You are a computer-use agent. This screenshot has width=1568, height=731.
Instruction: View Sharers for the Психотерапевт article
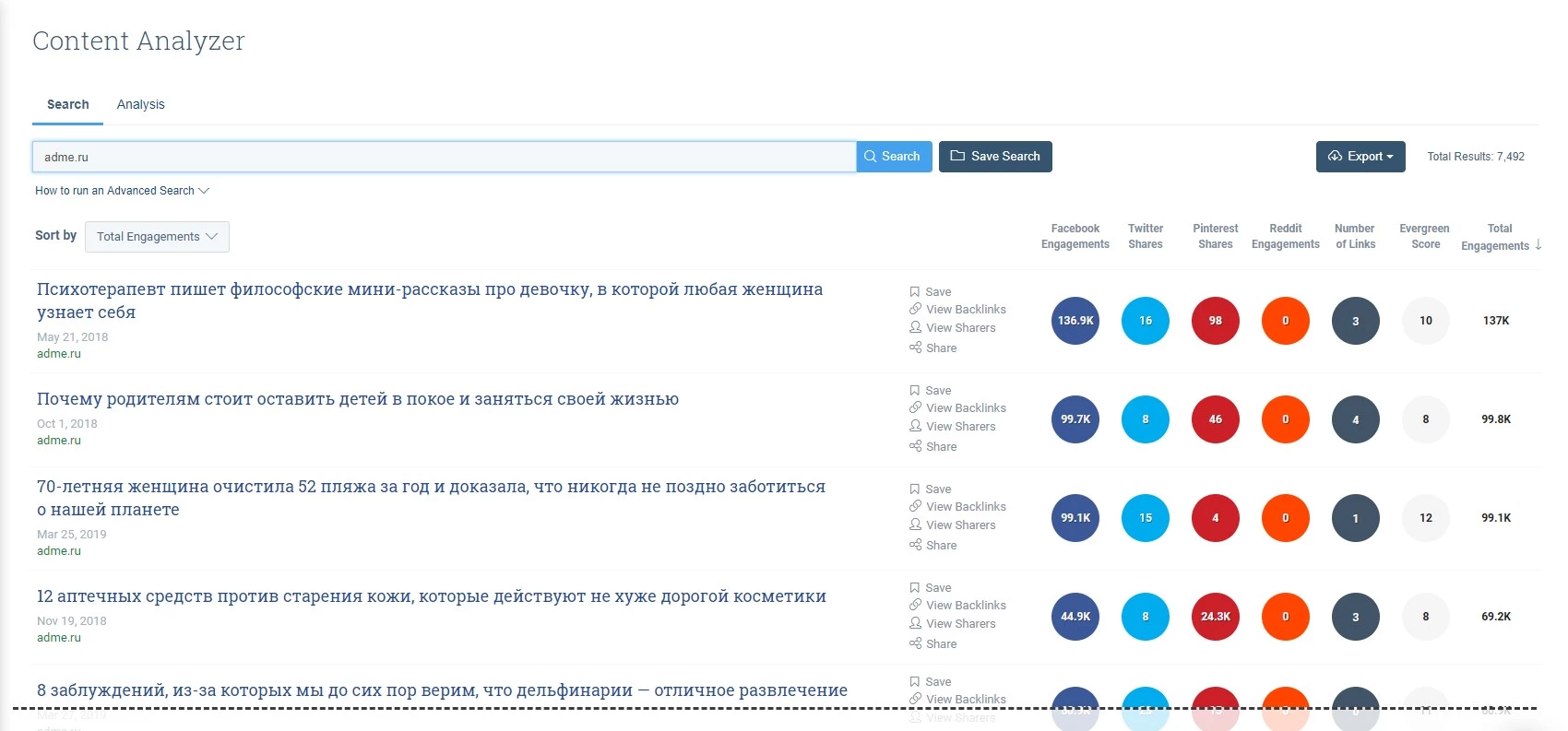coord(953,328)
